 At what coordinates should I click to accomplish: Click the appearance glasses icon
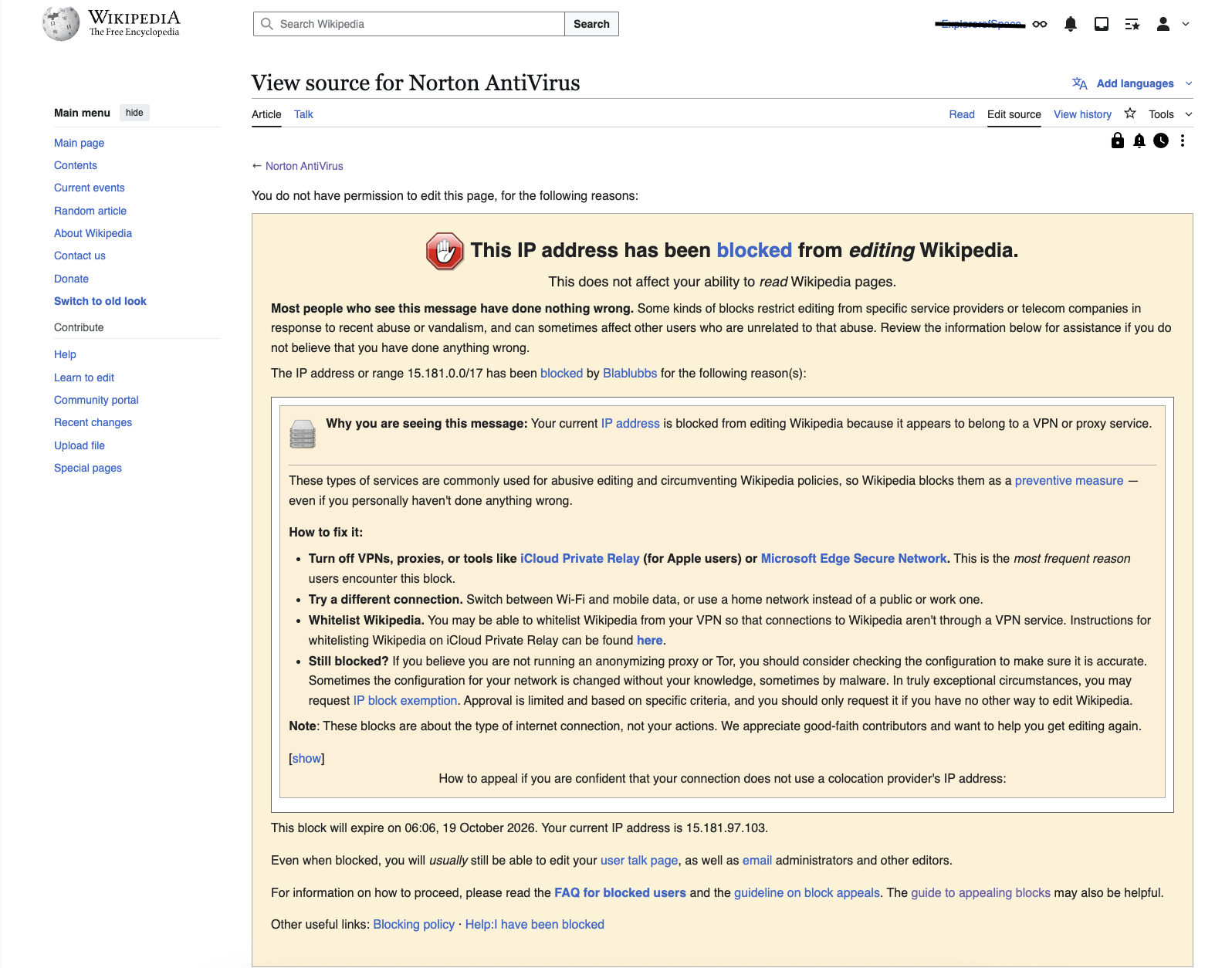(1040, 24)
